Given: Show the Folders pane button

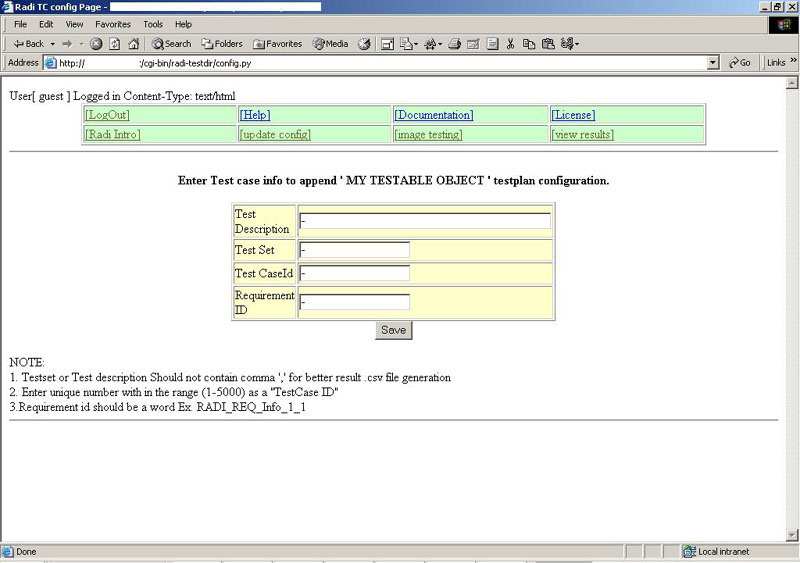Looking at the screenshot, I should pyautogui.click(x=222, y=44).
